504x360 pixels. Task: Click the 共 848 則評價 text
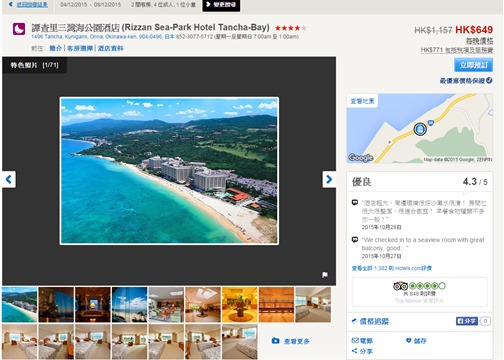[x=419, y=294]
